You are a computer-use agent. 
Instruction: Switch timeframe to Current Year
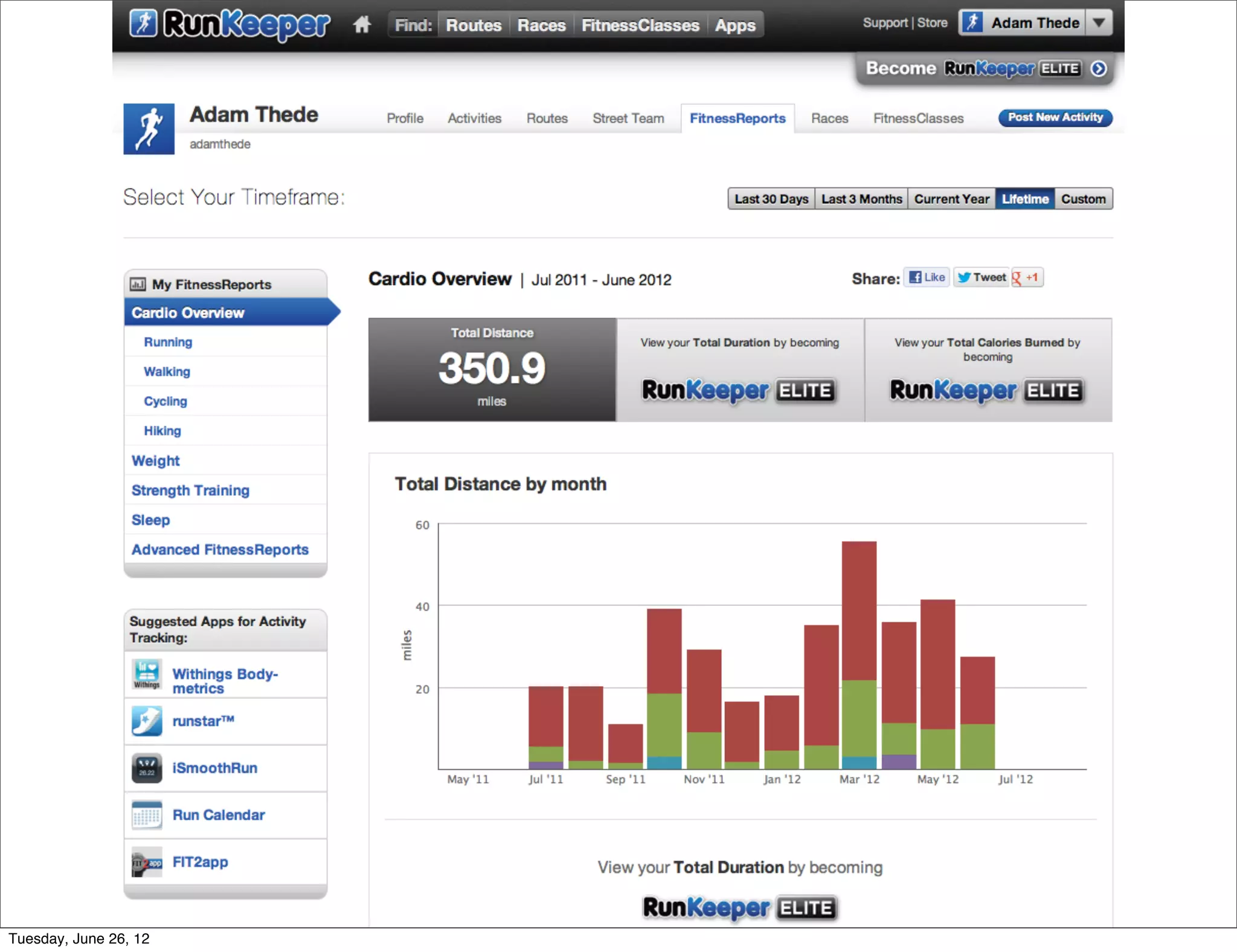coord(951,199)
